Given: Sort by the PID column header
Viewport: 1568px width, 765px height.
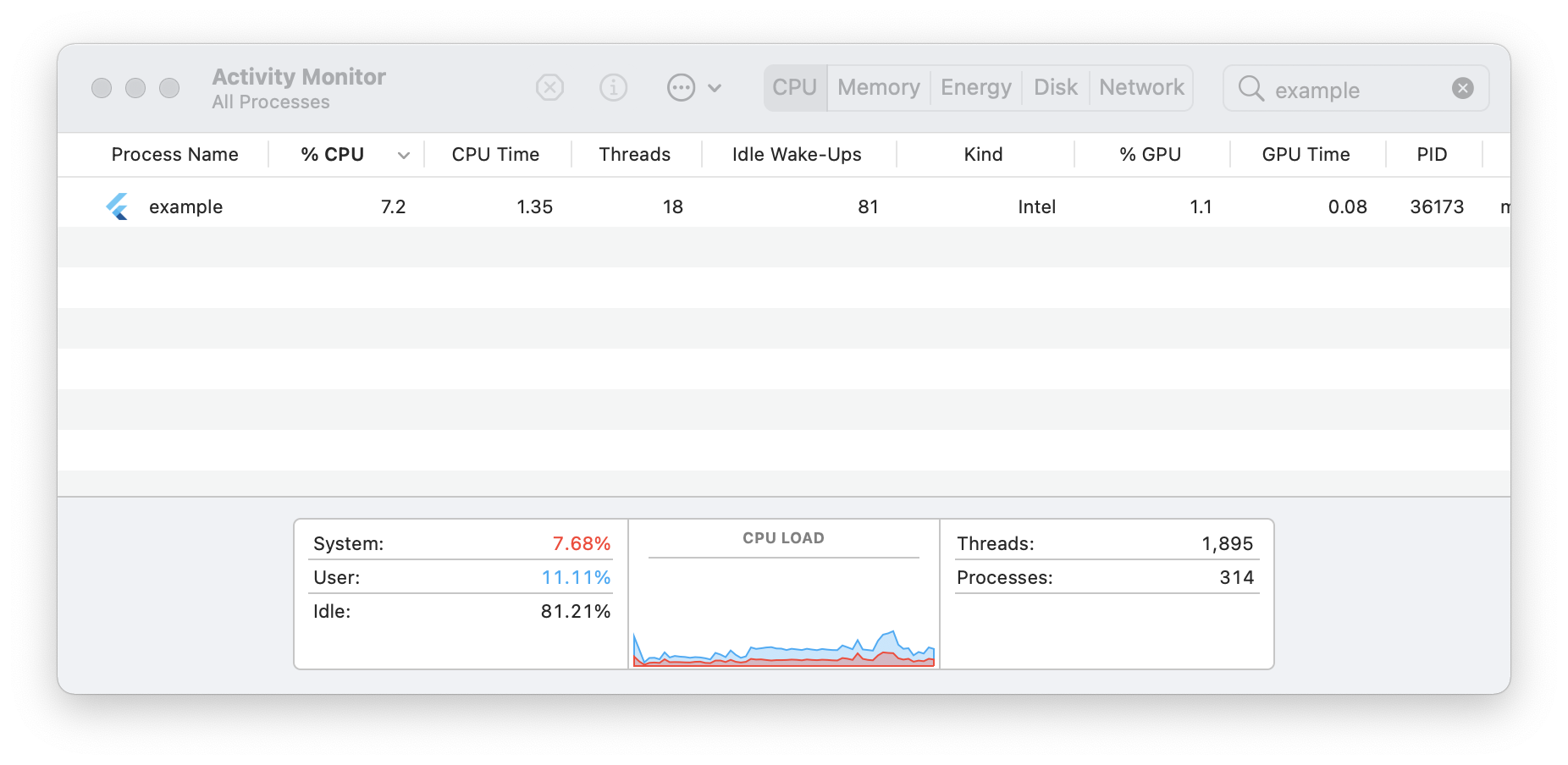Looking at the screenshot, I should (1433, 154).
